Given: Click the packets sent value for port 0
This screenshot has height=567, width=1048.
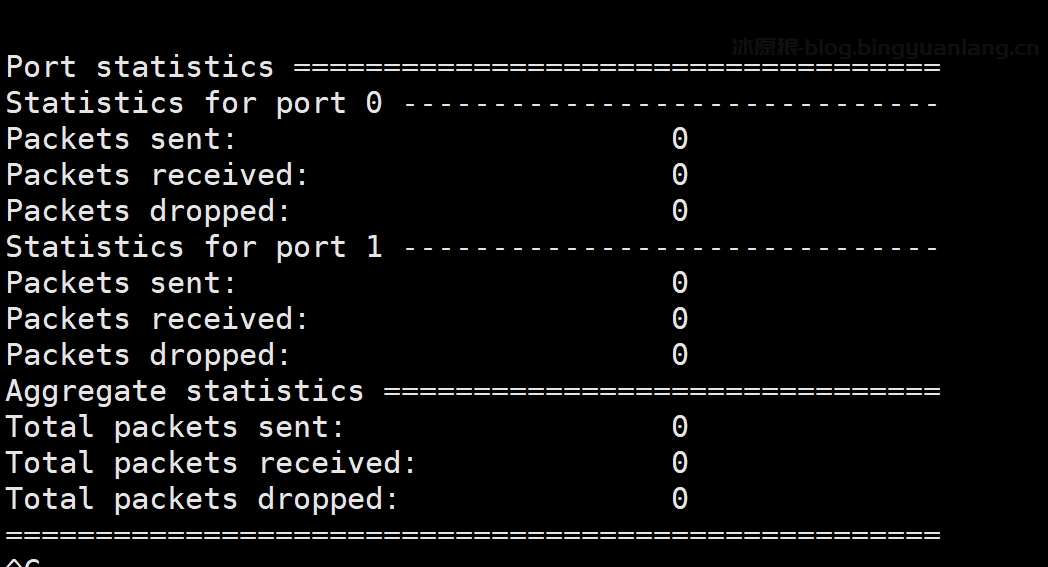Looking at the screenshot, I should pos(680,139).
